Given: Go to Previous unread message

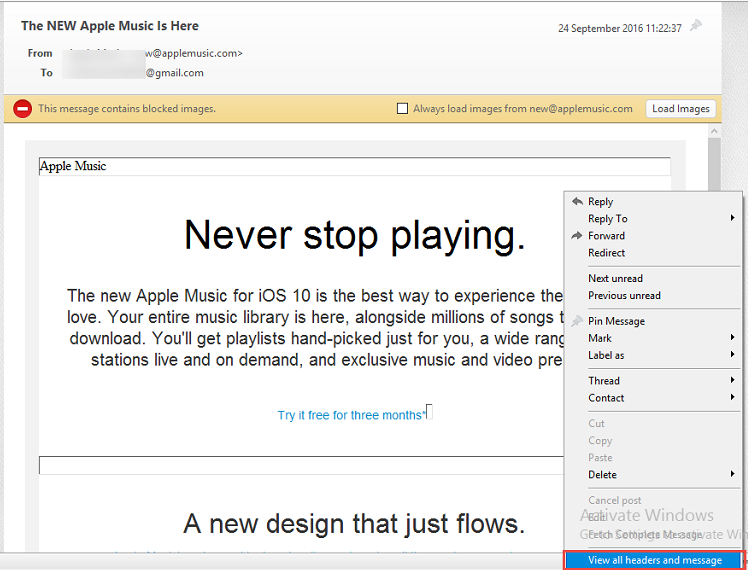Looking at the screenshot, I should pyautogui.click(x=653, y=296).
